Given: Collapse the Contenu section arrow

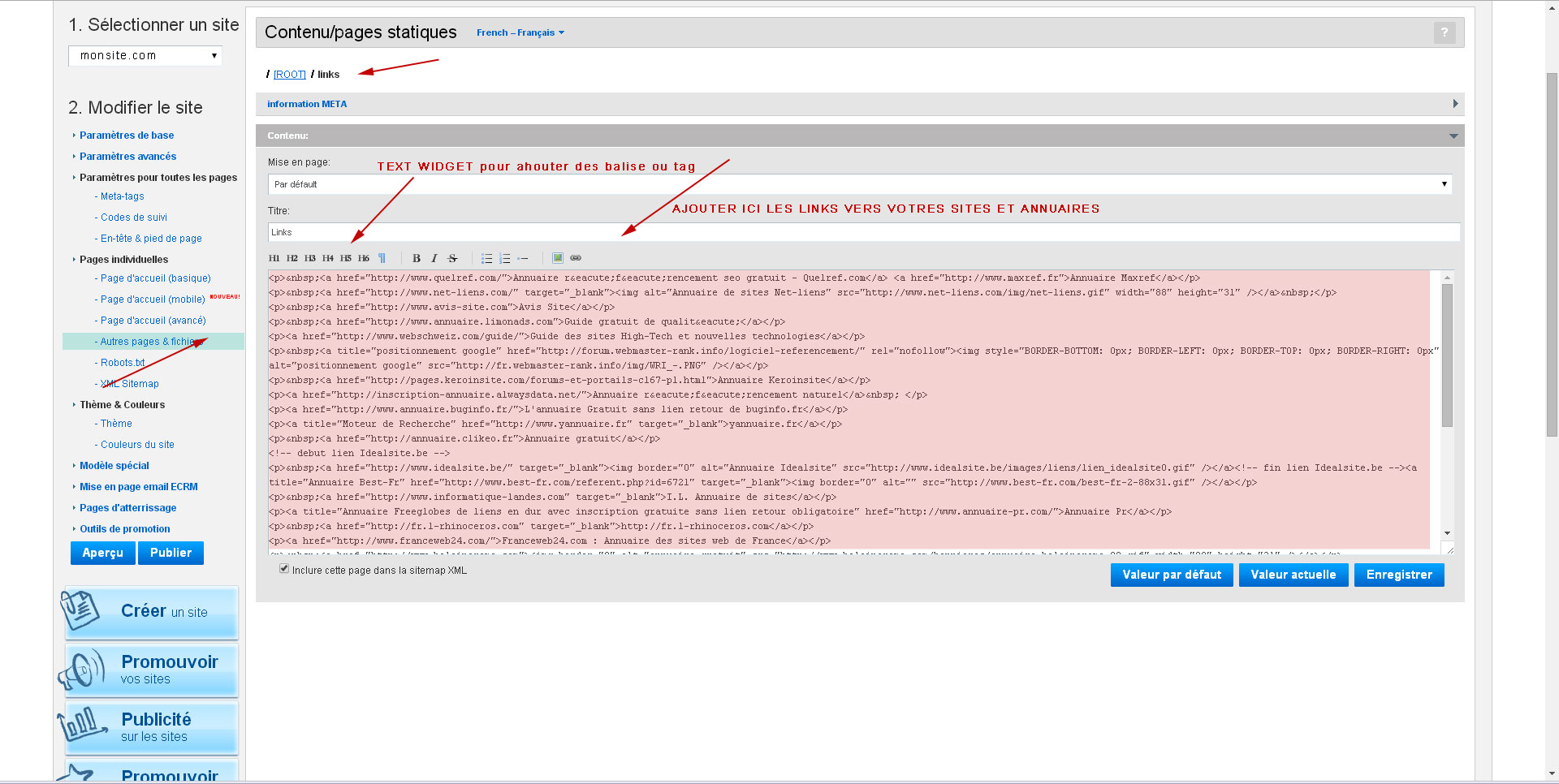Looking at the screenshot, I should point(1453,136).
